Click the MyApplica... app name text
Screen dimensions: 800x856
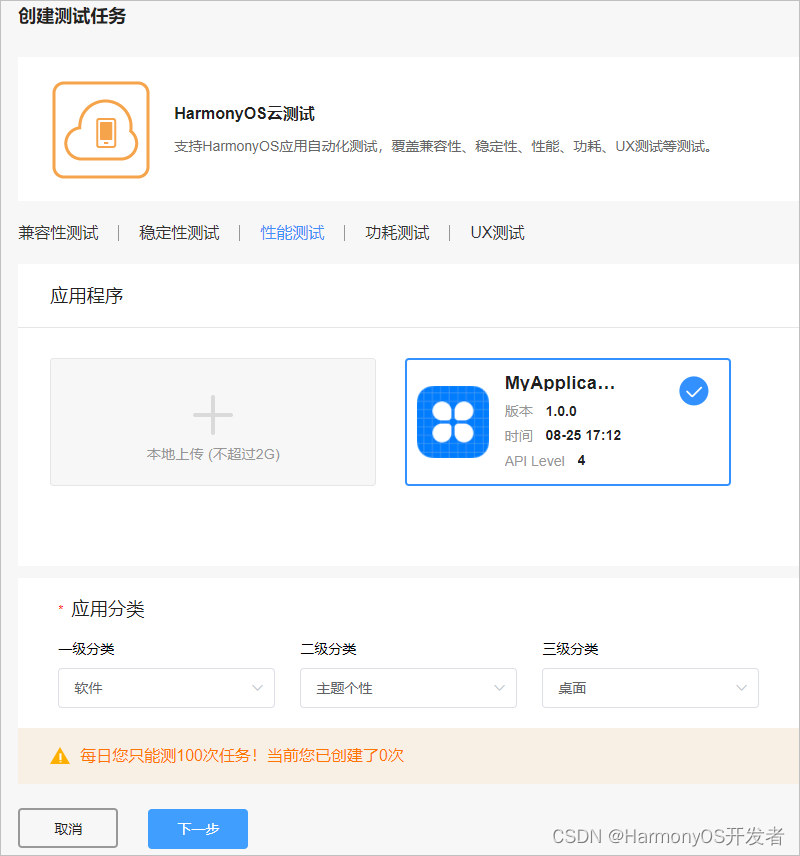pyautogui.click(x=560, y=383)
